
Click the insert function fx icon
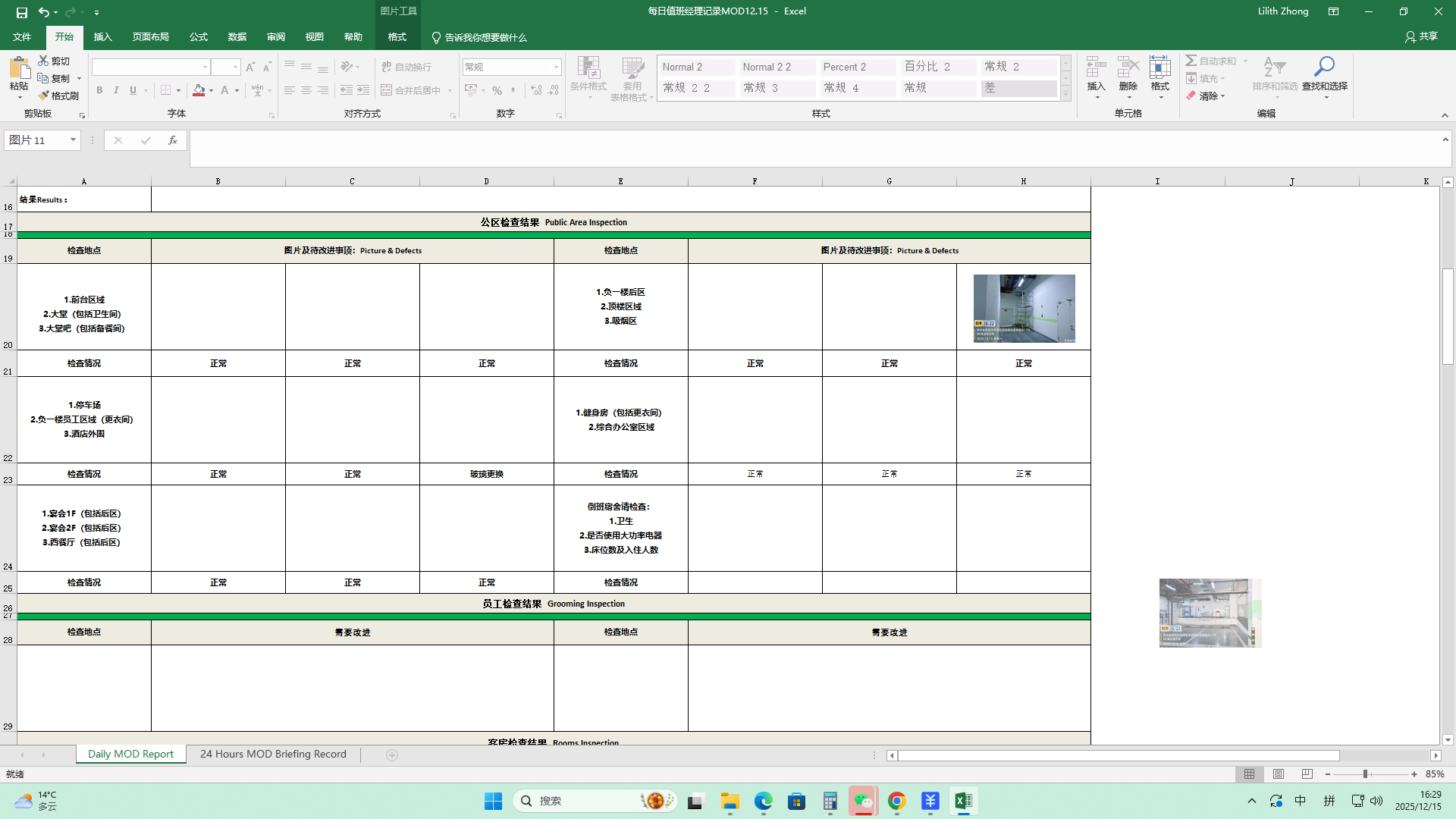[x=173, y=140]
